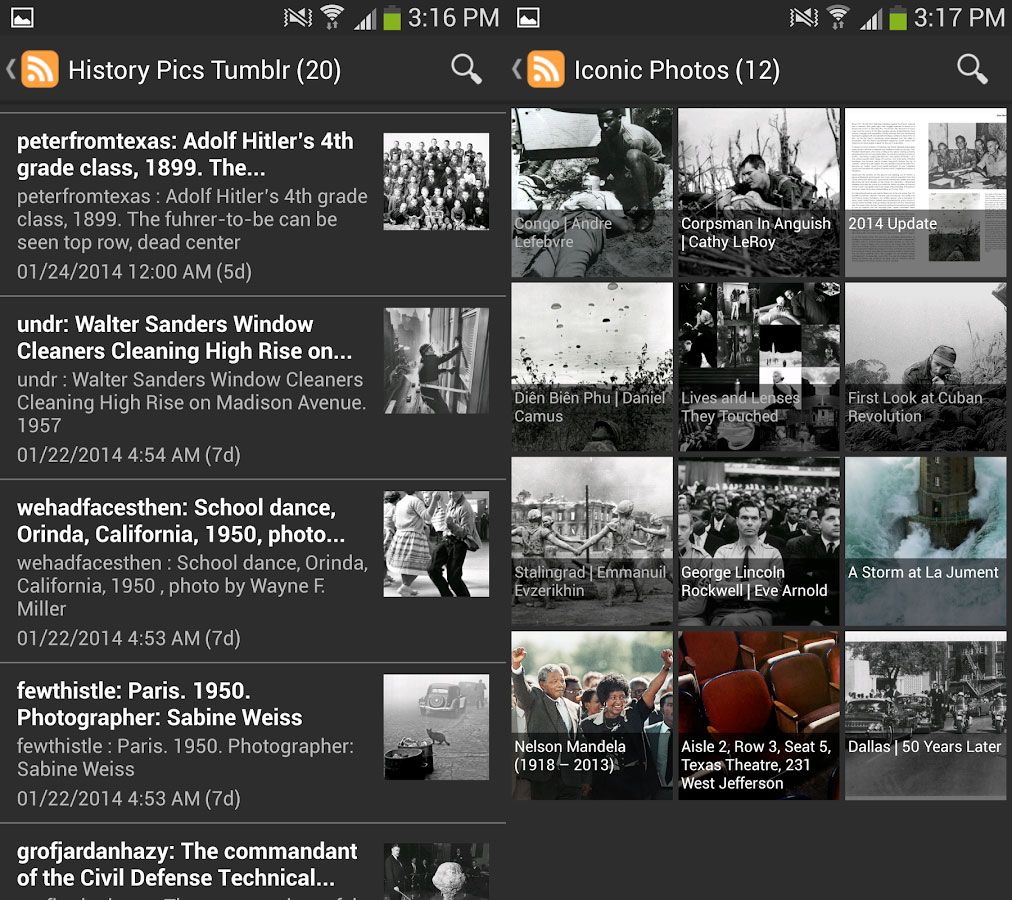Tap the 'Iconic Photos (12)' title
Screen dimensions: 1012x900
point(677,70)
